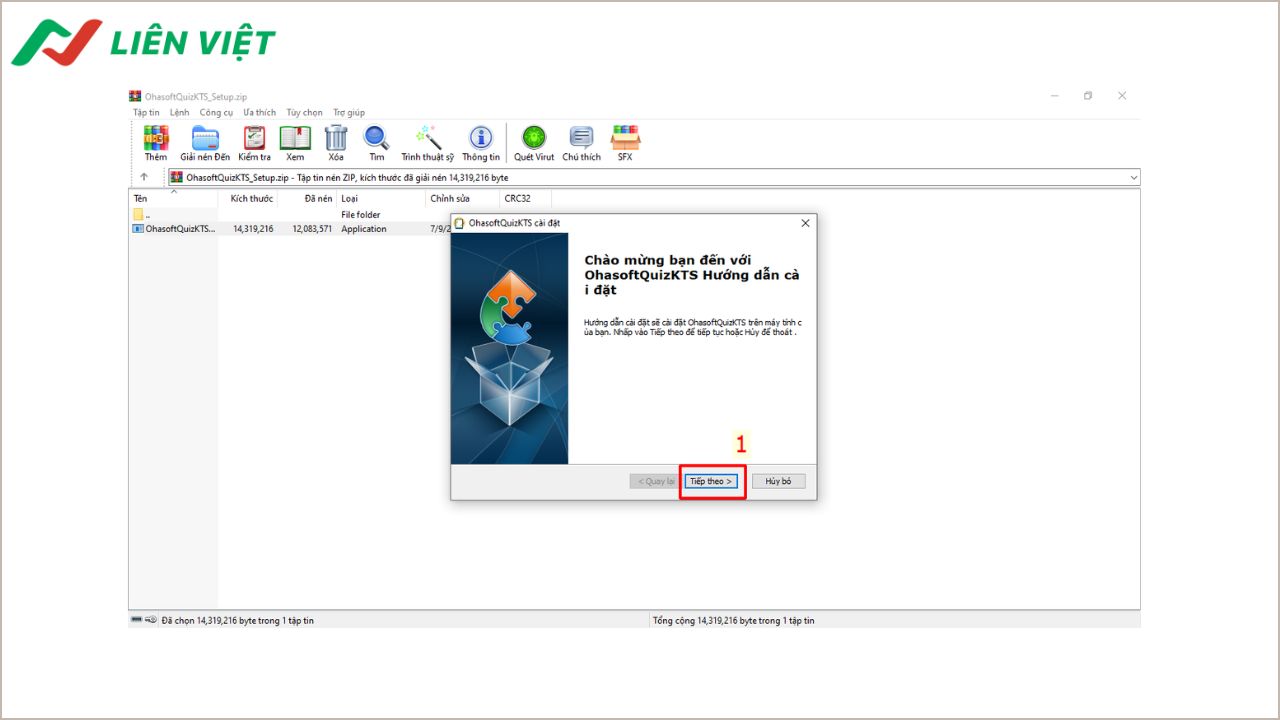The height and width of the screenshot is (720, 1280).
Task: Click the Liên Việt logo
Action: (143, 42)
